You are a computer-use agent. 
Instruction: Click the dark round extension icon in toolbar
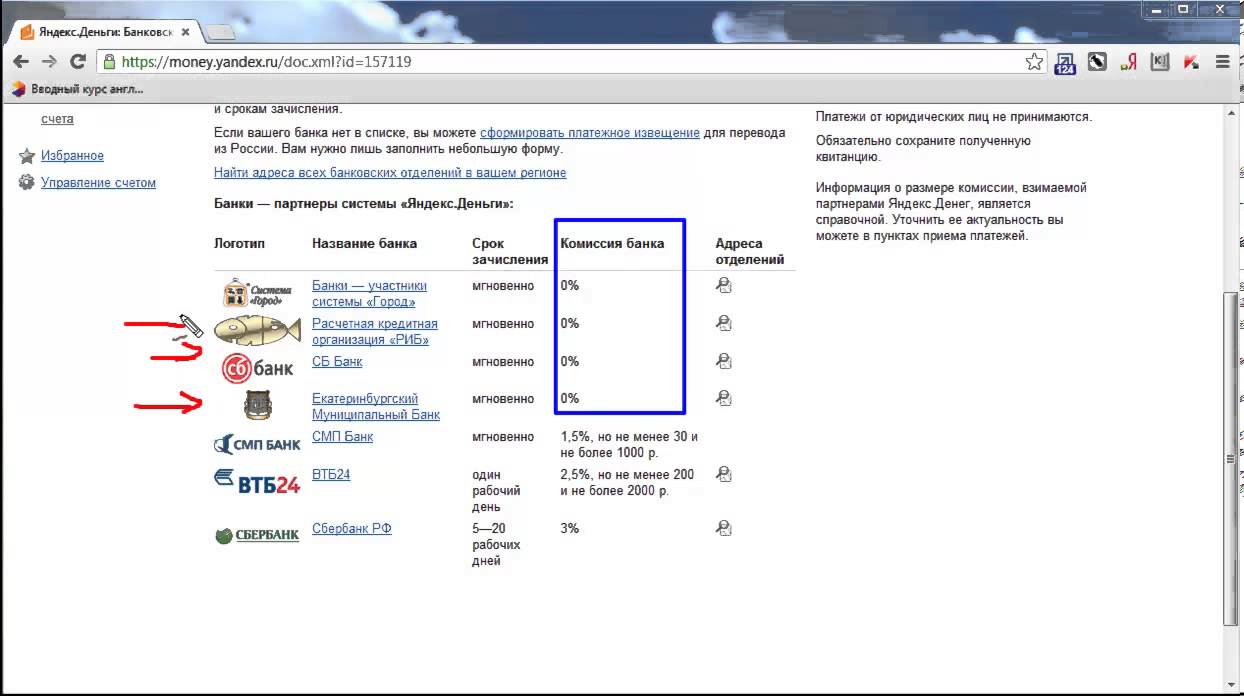pyautogui.click(x=1097, y=62)
